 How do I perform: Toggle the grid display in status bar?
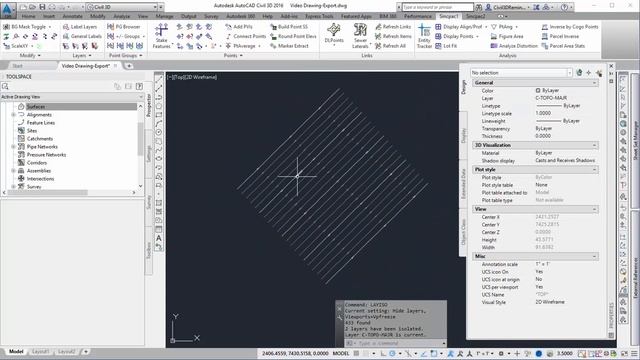click(356, 353)
